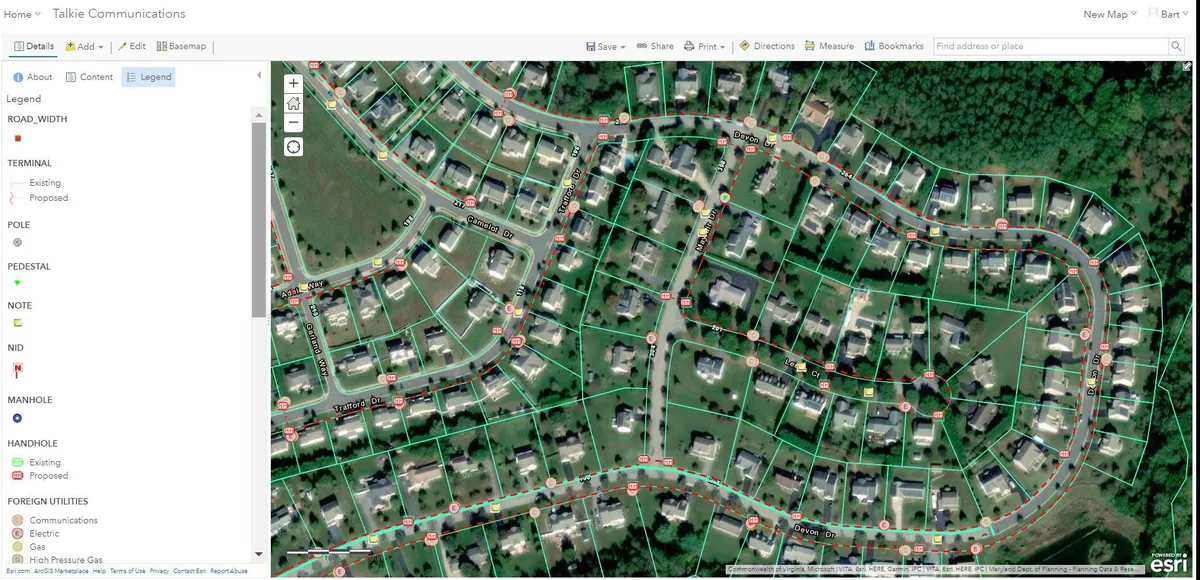Screen dimensions: 1200x580
Task: View saved Bookmarks
Action: 894,46
